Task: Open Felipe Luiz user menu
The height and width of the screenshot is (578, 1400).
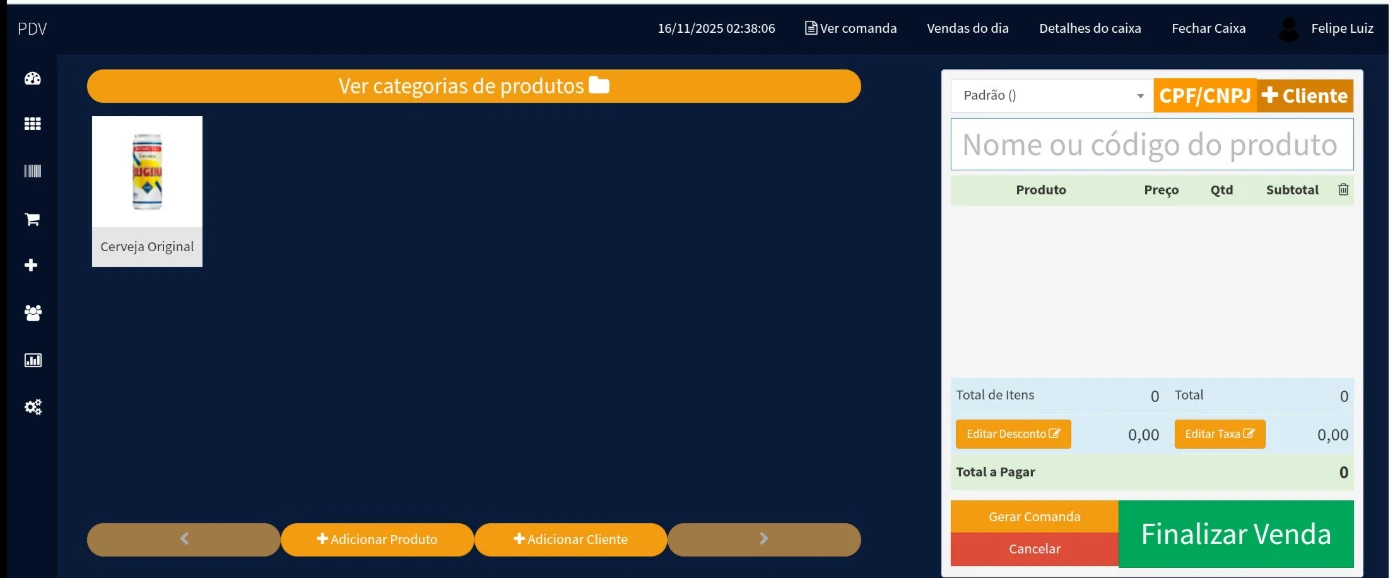Action: point(1326,29)
